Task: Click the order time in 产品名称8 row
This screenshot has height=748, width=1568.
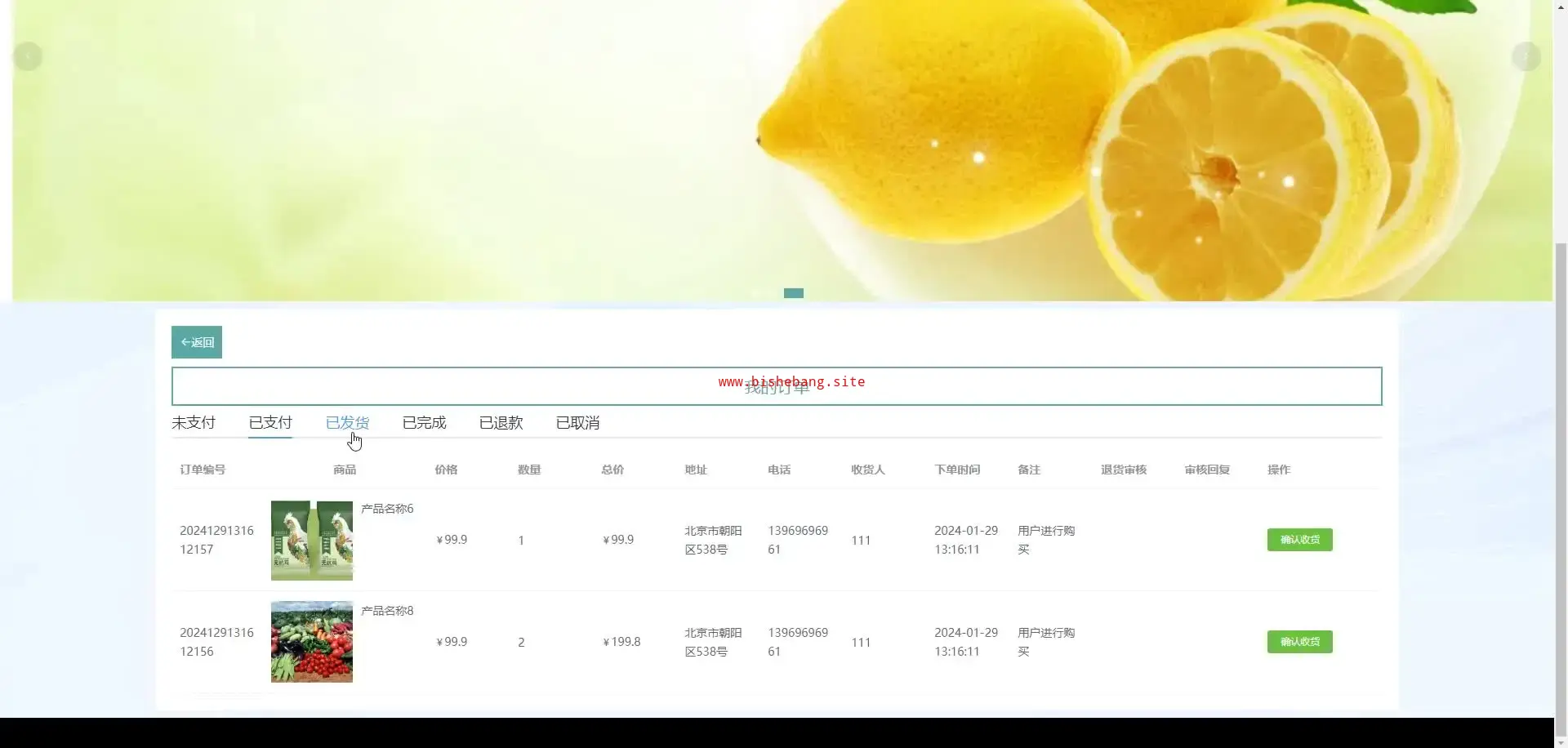Action: (966, 642)
